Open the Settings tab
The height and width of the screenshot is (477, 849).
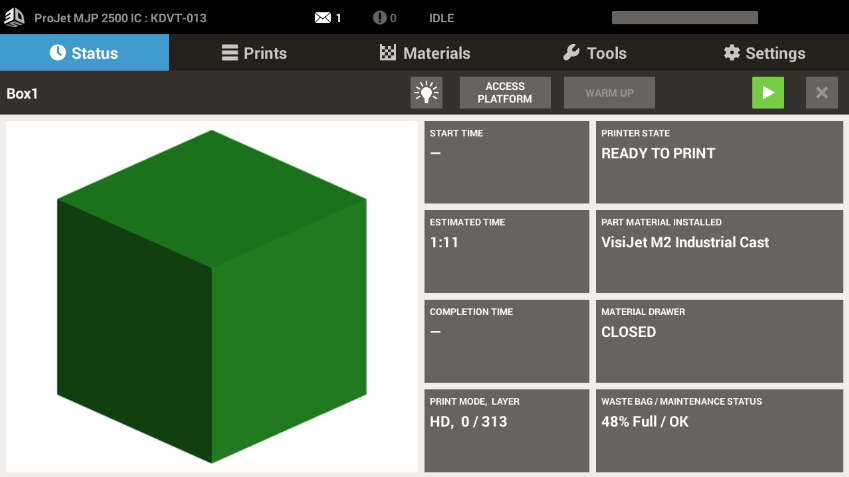point(764,53)
